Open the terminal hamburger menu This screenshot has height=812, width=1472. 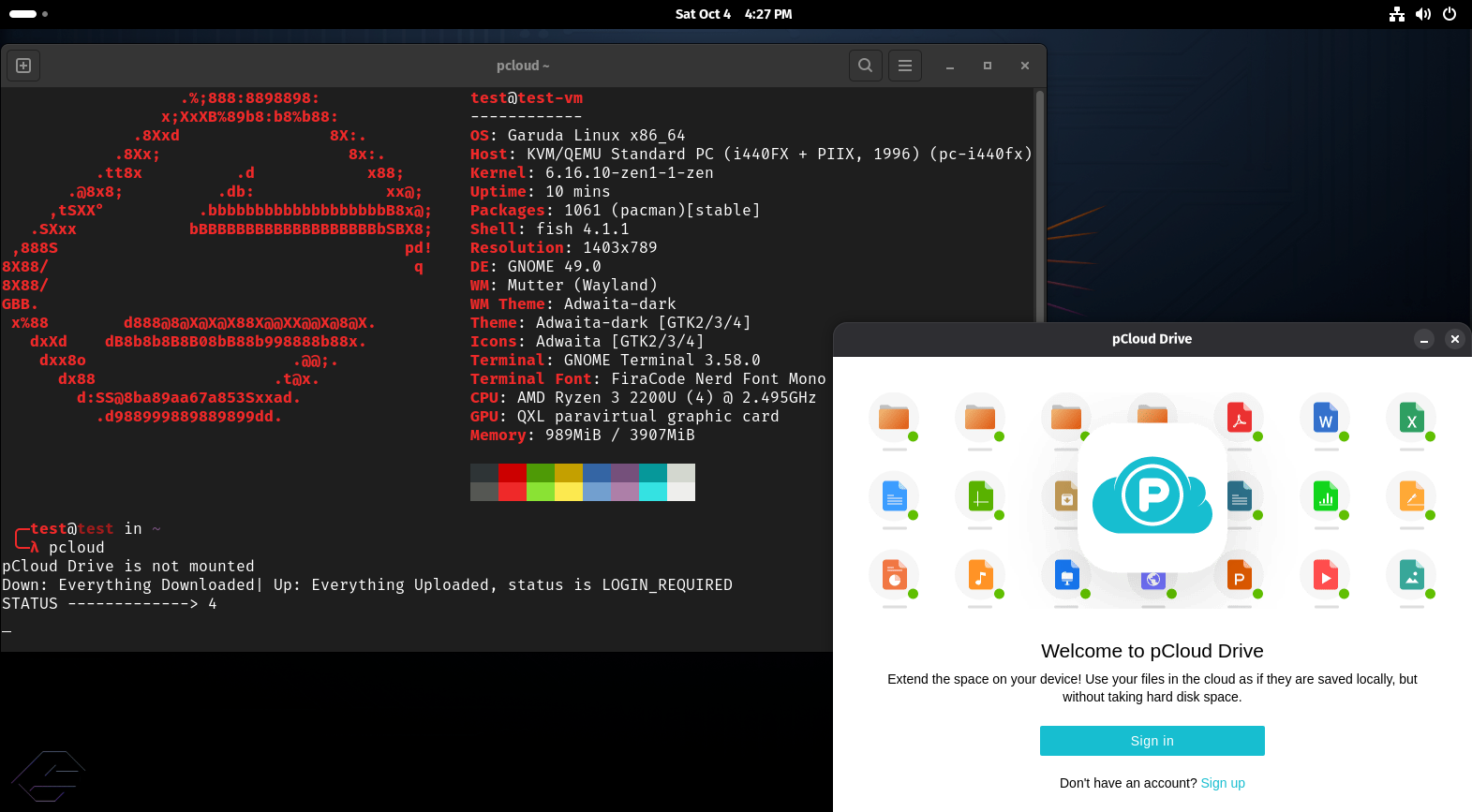[x=904, y=66]
